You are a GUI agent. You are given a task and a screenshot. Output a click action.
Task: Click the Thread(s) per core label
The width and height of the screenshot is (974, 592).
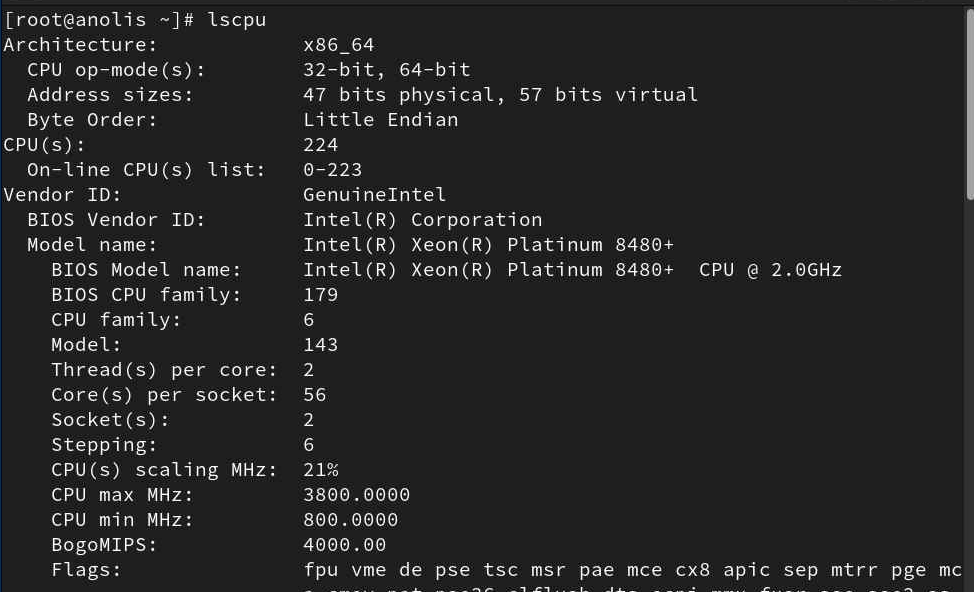[164, 370]
